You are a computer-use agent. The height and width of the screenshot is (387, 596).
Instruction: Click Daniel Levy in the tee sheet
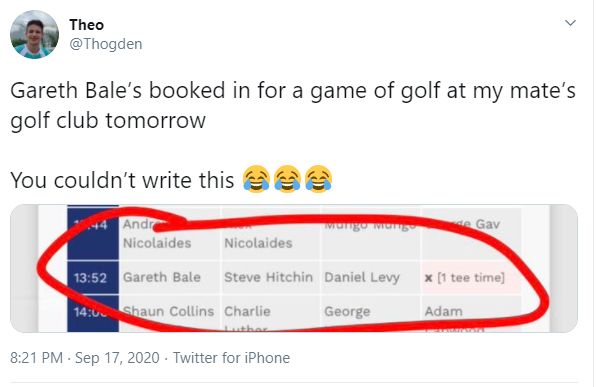pos(362,278)
